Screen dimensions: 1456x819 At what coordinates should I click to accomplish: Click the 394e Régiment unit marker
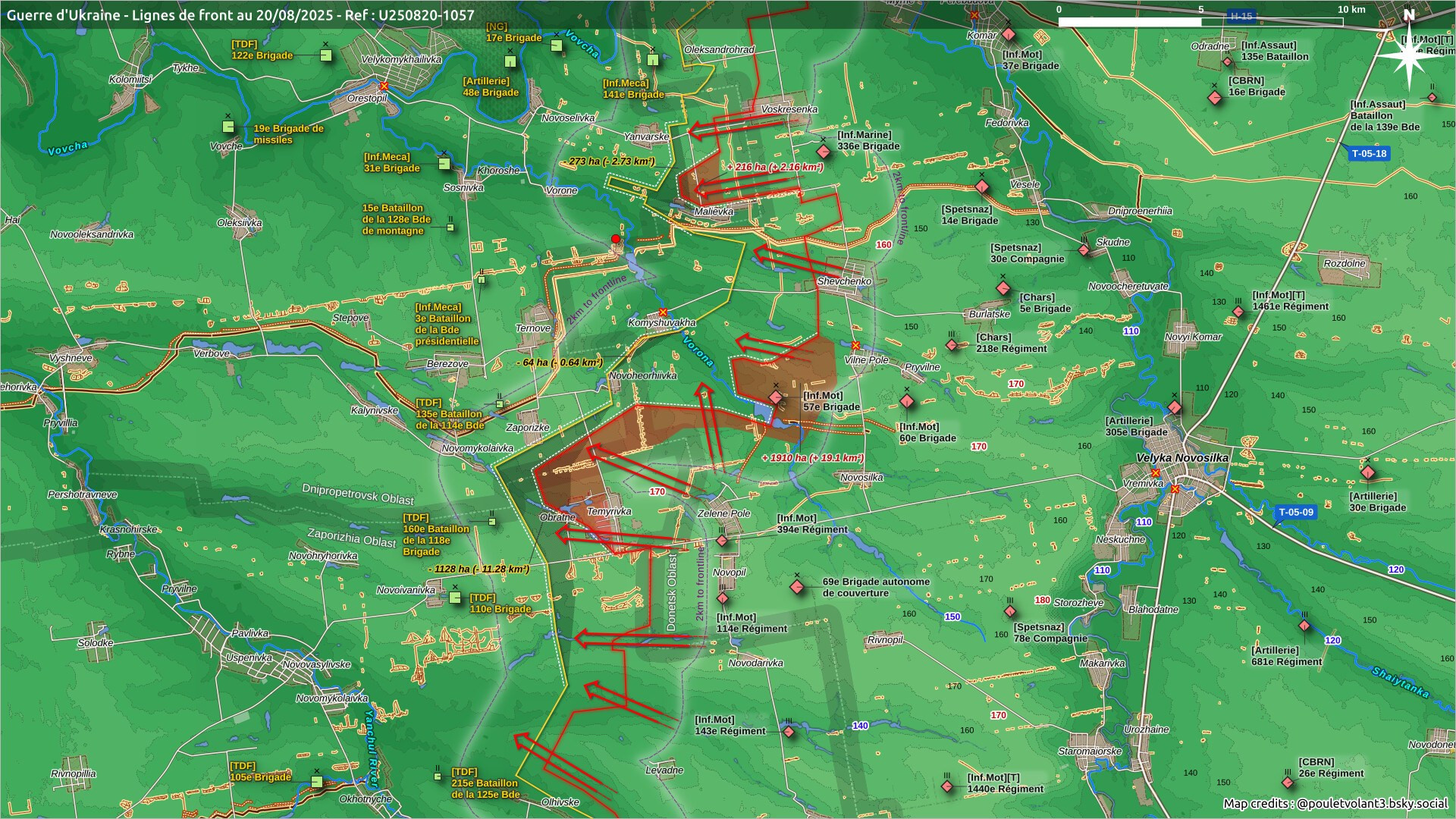coord(722,541)
